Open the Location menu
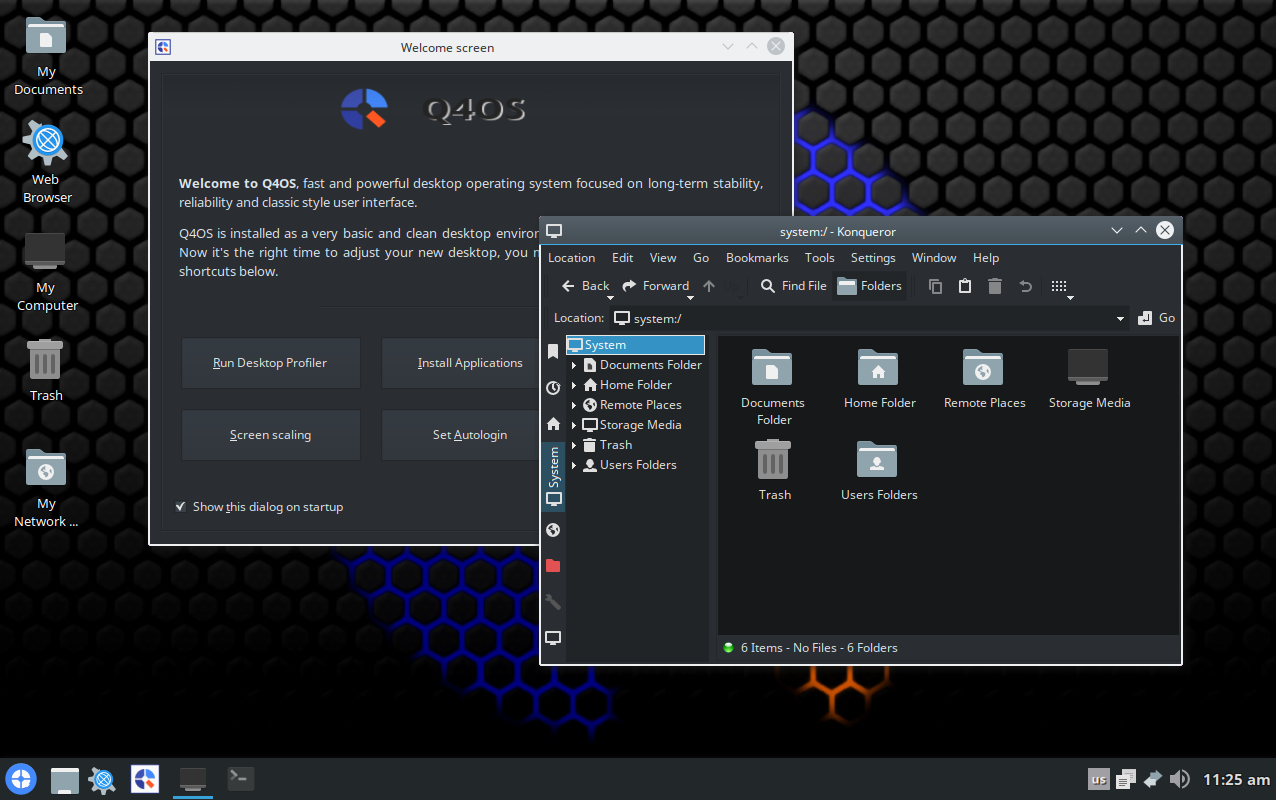The height and width of the screenshot is (800, 1276). 571,258
